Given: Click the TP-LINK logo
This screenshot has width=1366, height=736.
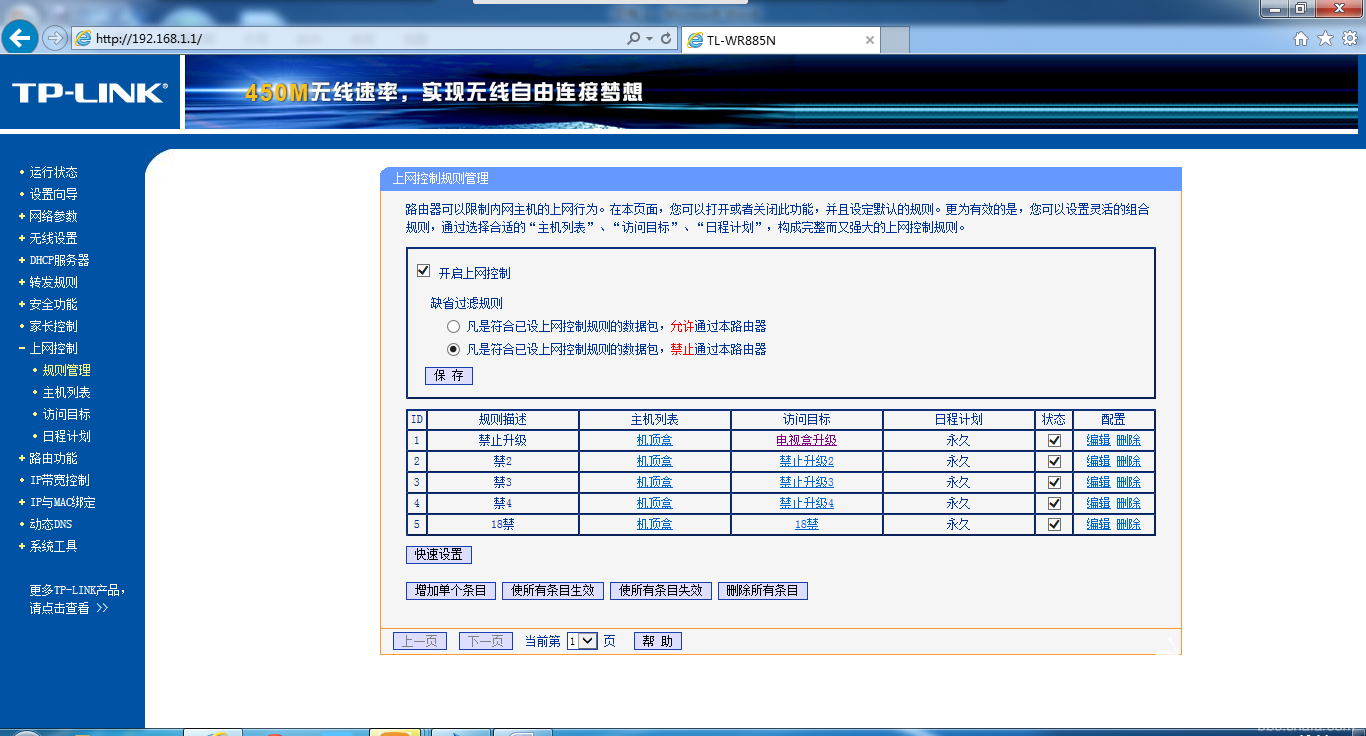Looking at the screenshot, I should [x=90, y=93].
